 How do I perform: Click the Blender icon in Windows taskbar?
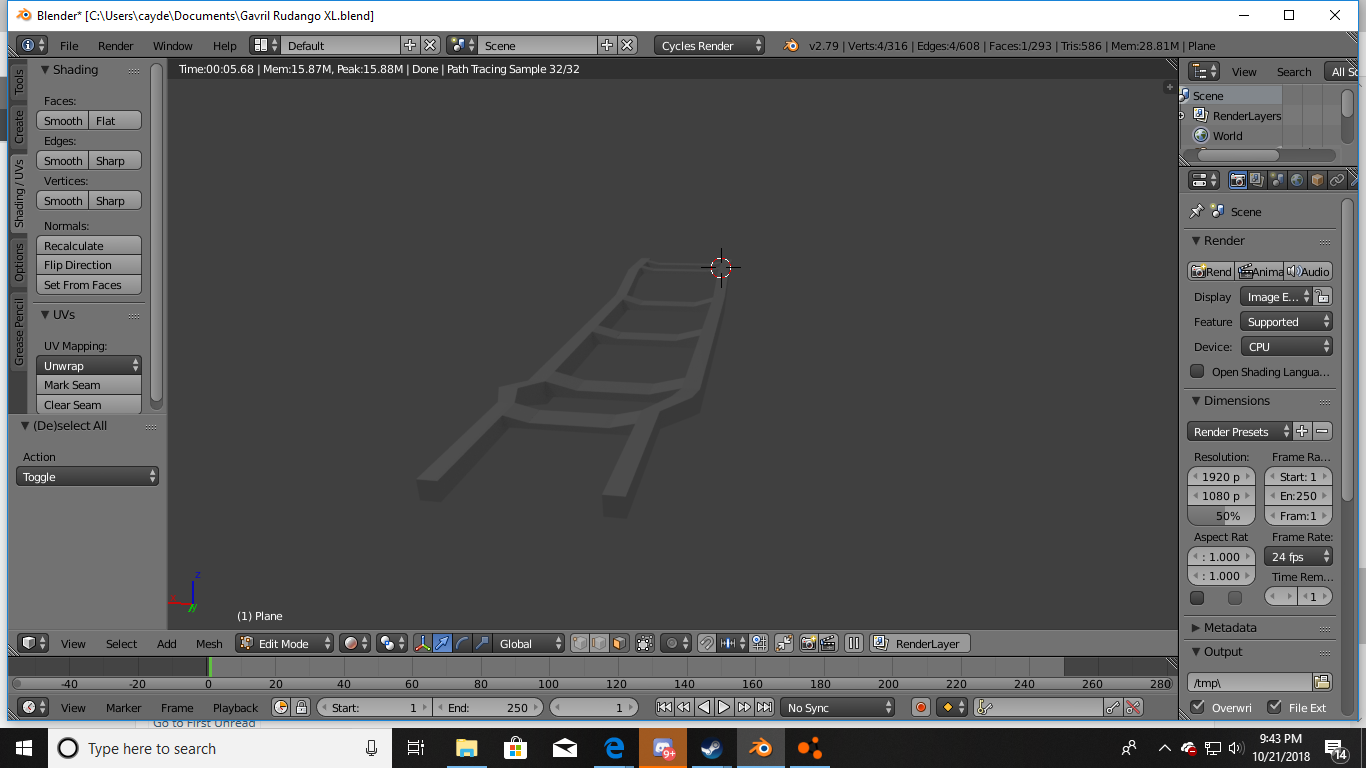pyautogui.click(x=762, y=748)
